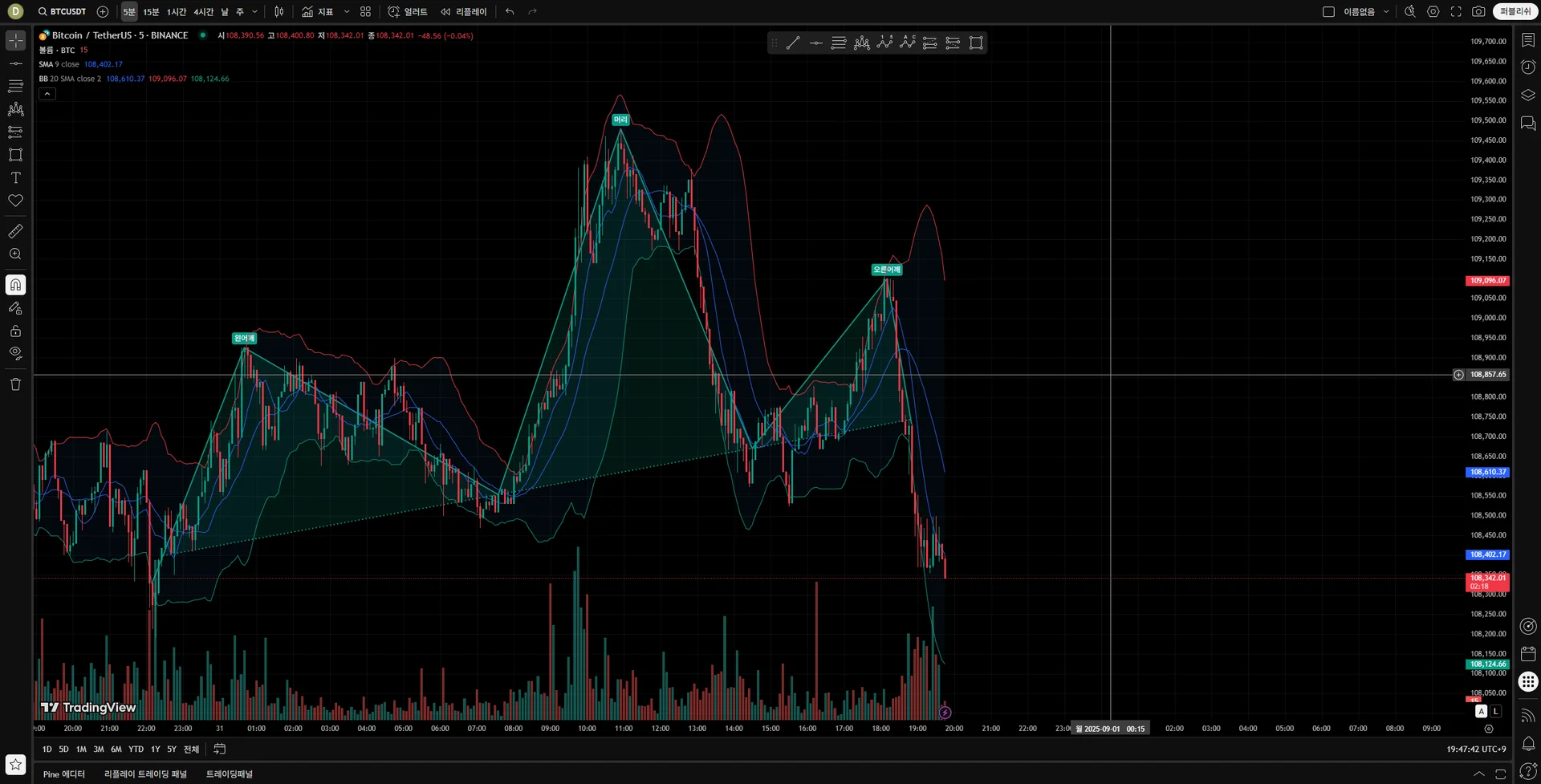Open the chat panel in right sidebar

[x=1528, y=124]
